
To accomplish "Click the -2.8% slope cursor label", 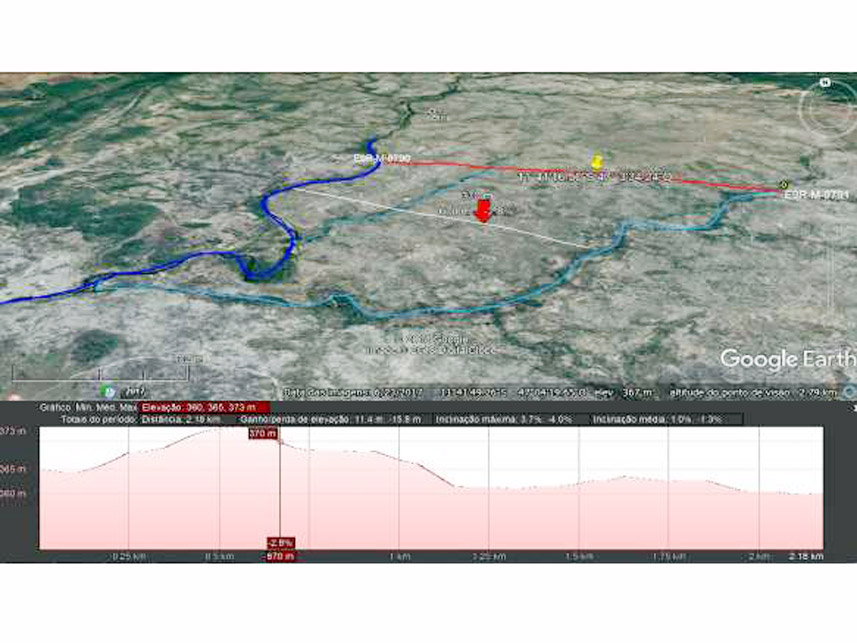I will [280, 543].
